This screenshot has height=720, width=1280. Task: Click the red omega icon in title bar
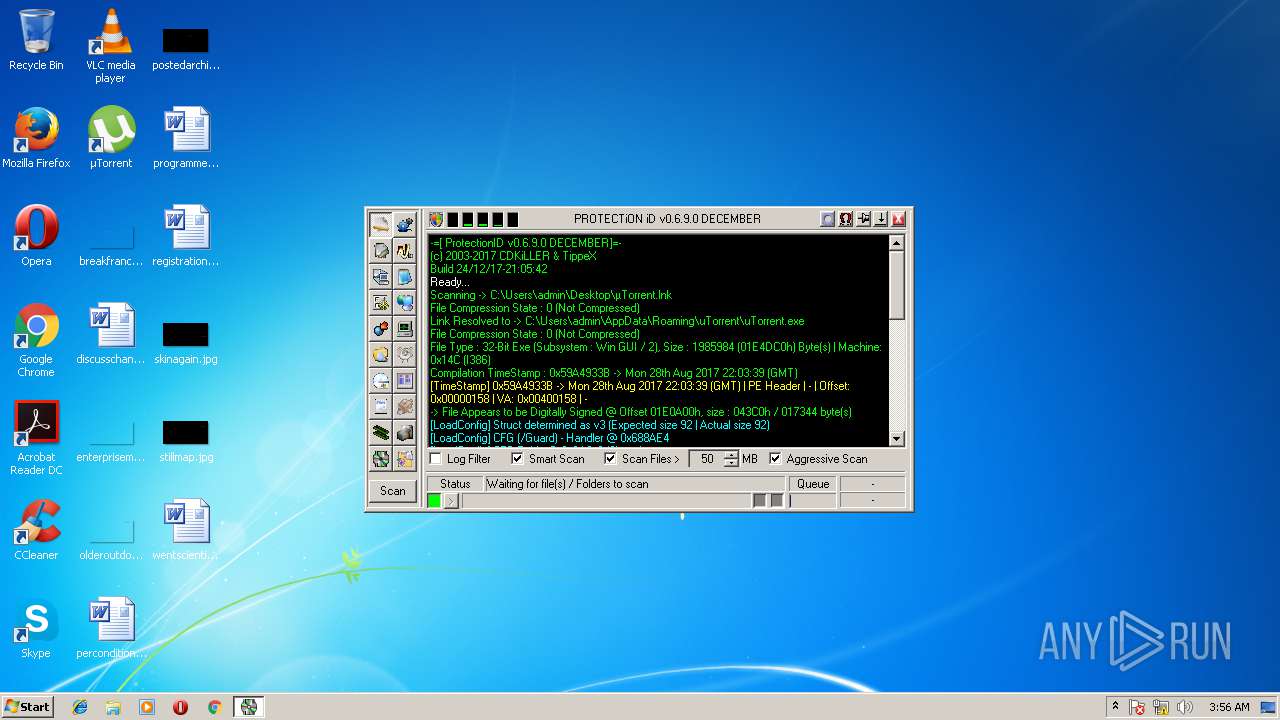click(x=846, y=219)
